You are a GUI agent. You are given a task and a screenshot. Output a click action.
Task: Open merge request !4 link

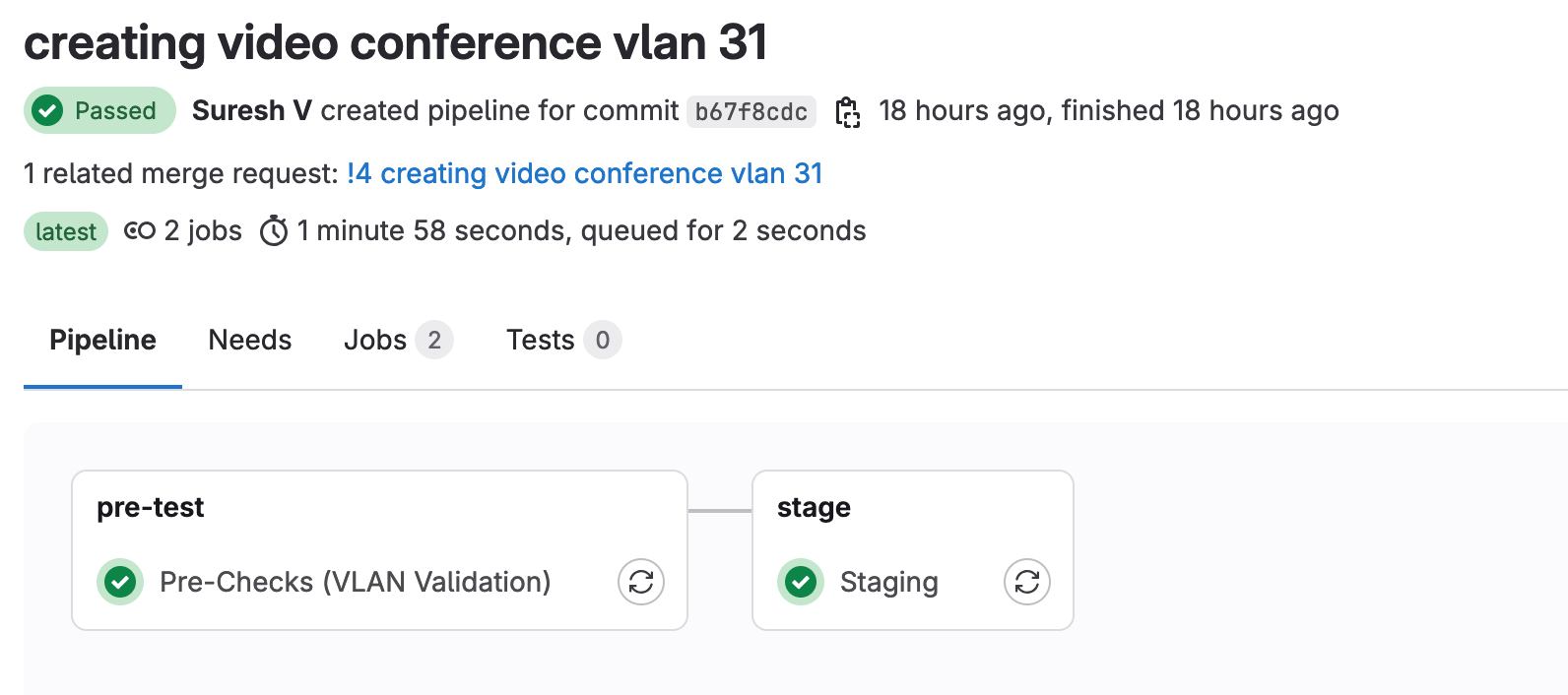click(x=584, y=173)
